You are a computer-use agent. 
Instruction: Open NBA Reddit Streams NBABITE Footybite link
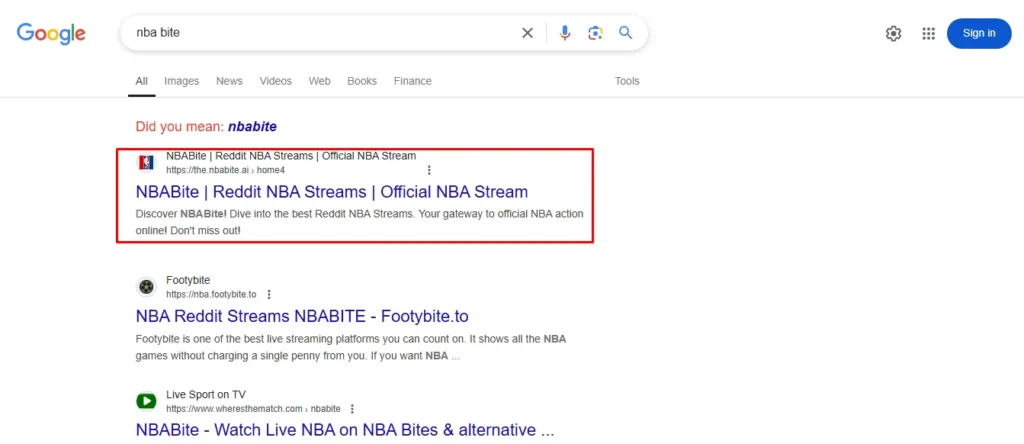(302, 316)
